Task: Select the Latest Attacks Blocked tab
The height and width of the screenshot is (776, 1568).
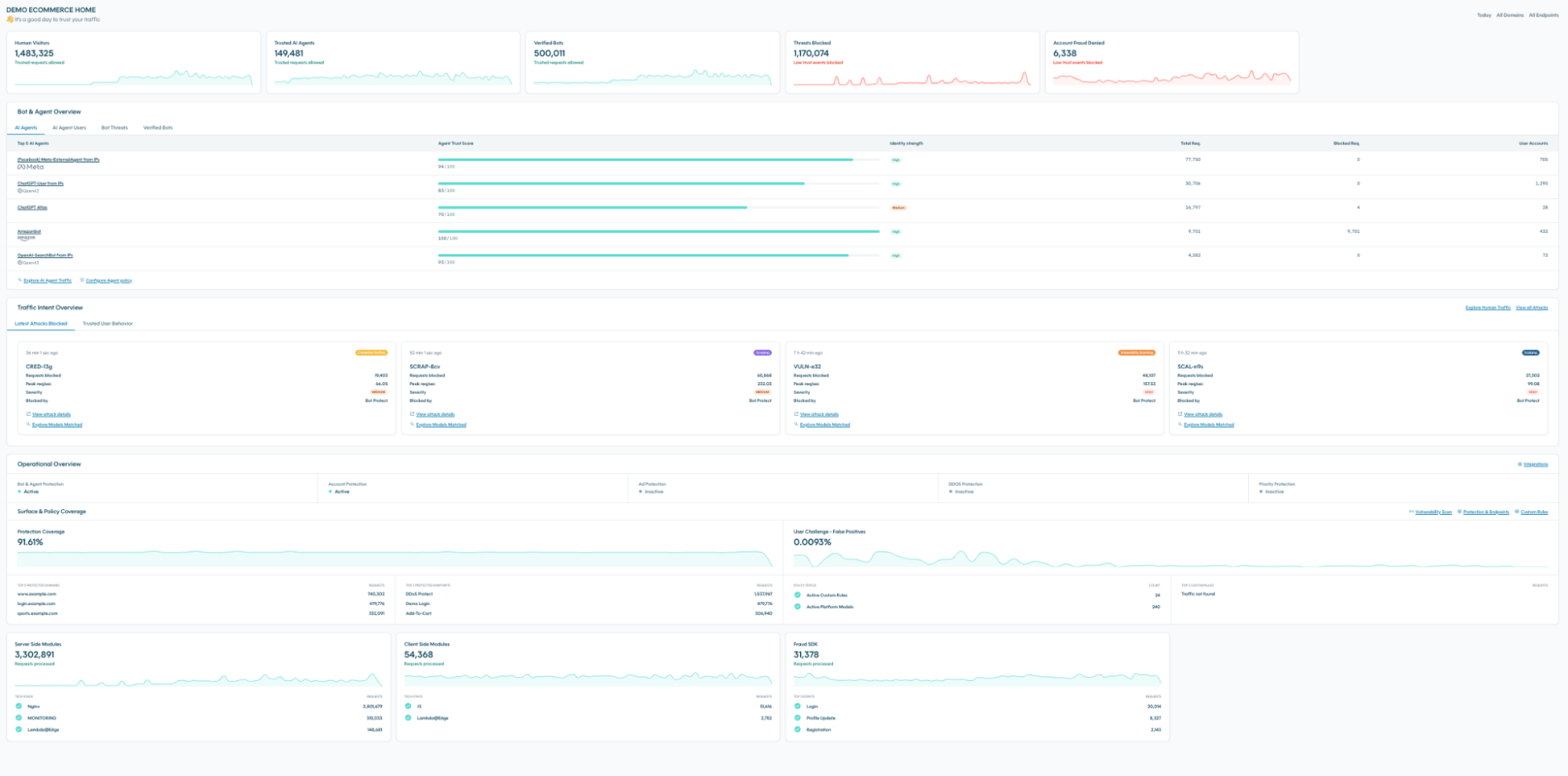Action: (41, 323)
